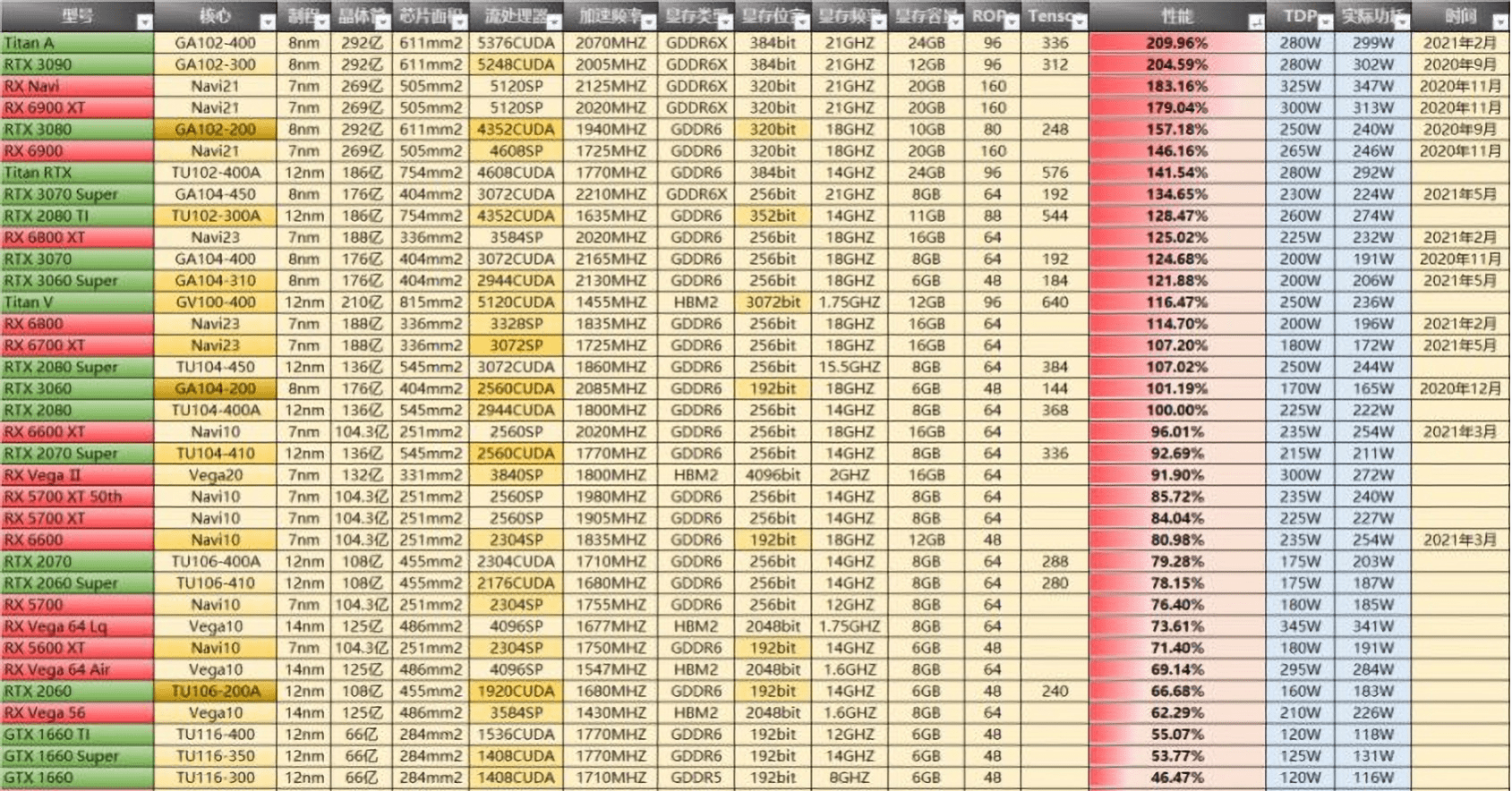Click the 576 Tensor count cell
Screen dimensions: 1512x791
click(x=1055, y=173)
